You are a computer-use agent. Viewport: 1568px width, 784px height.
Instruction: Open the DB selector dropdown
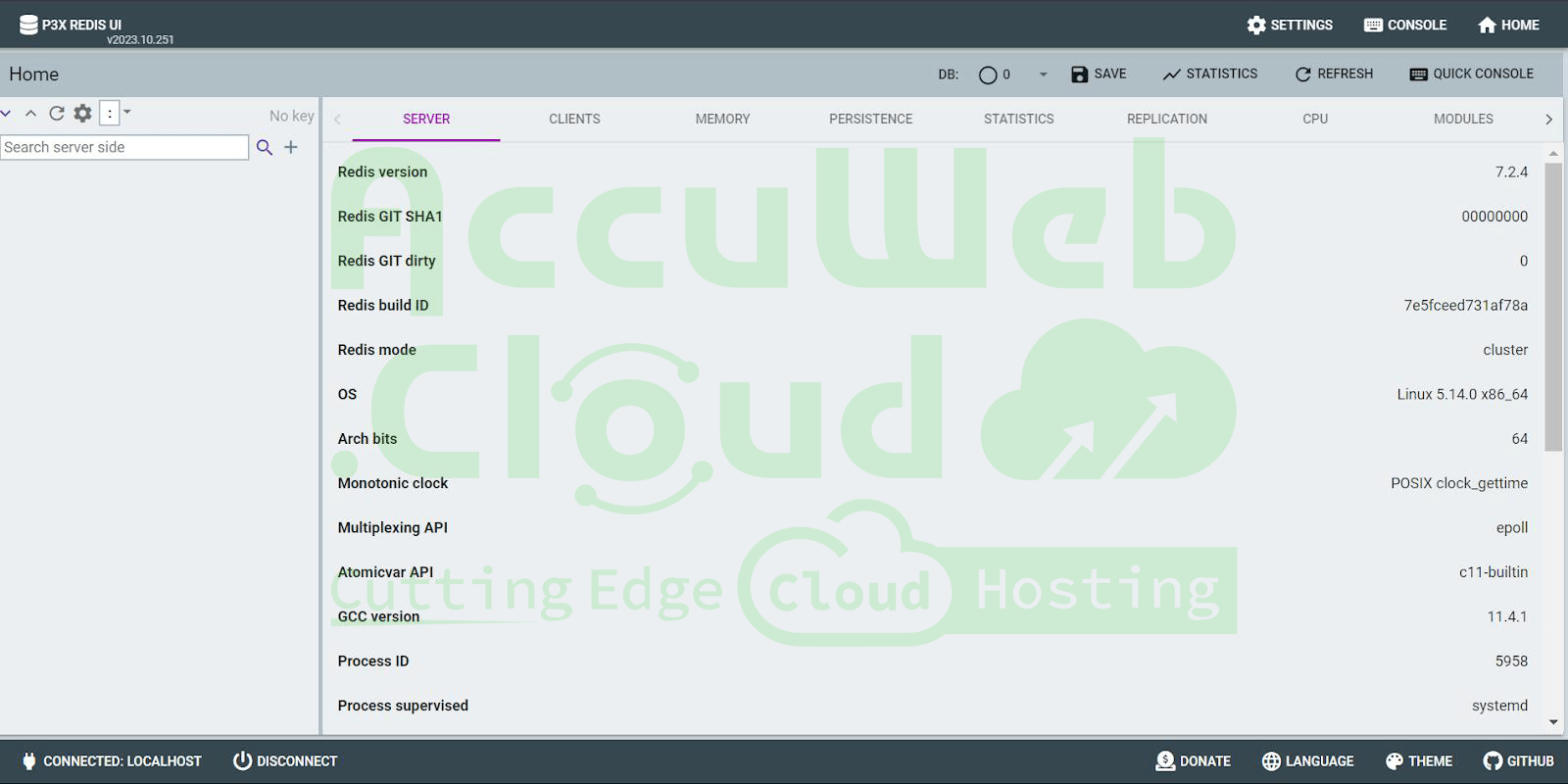click(x=1043, y=74)
